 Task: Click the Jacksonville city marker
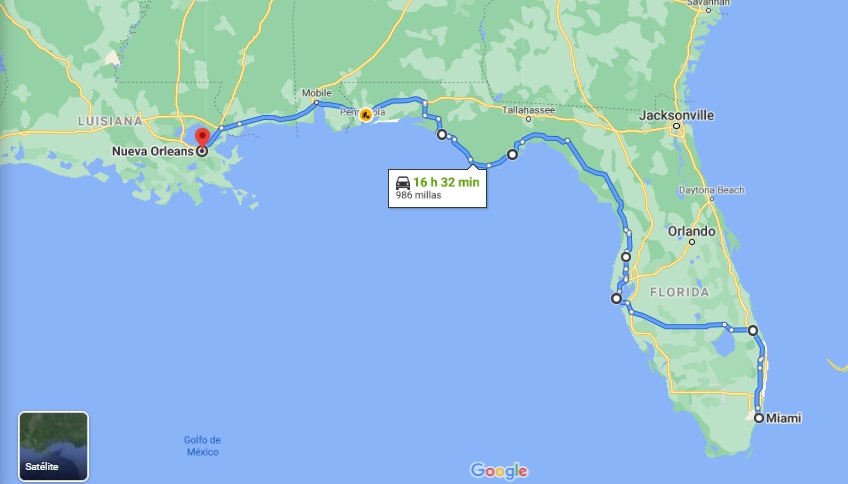(x=676, y=126)
